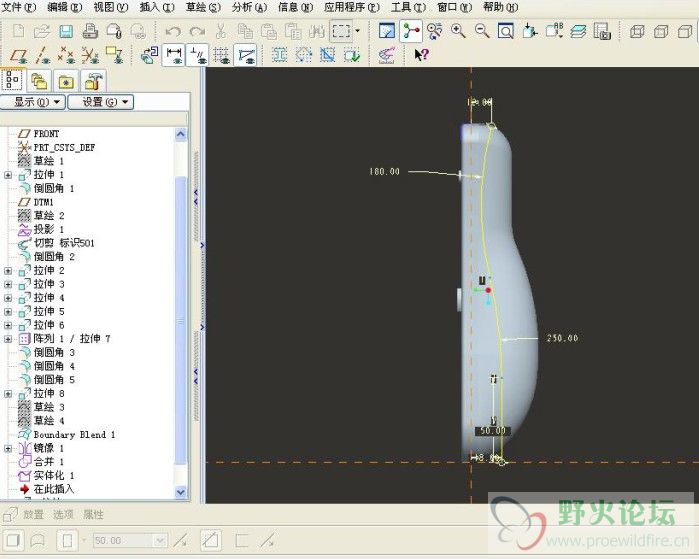699x559 pixels.
Task: Open the 草绘 menu
Action: [x=203, y=7]
